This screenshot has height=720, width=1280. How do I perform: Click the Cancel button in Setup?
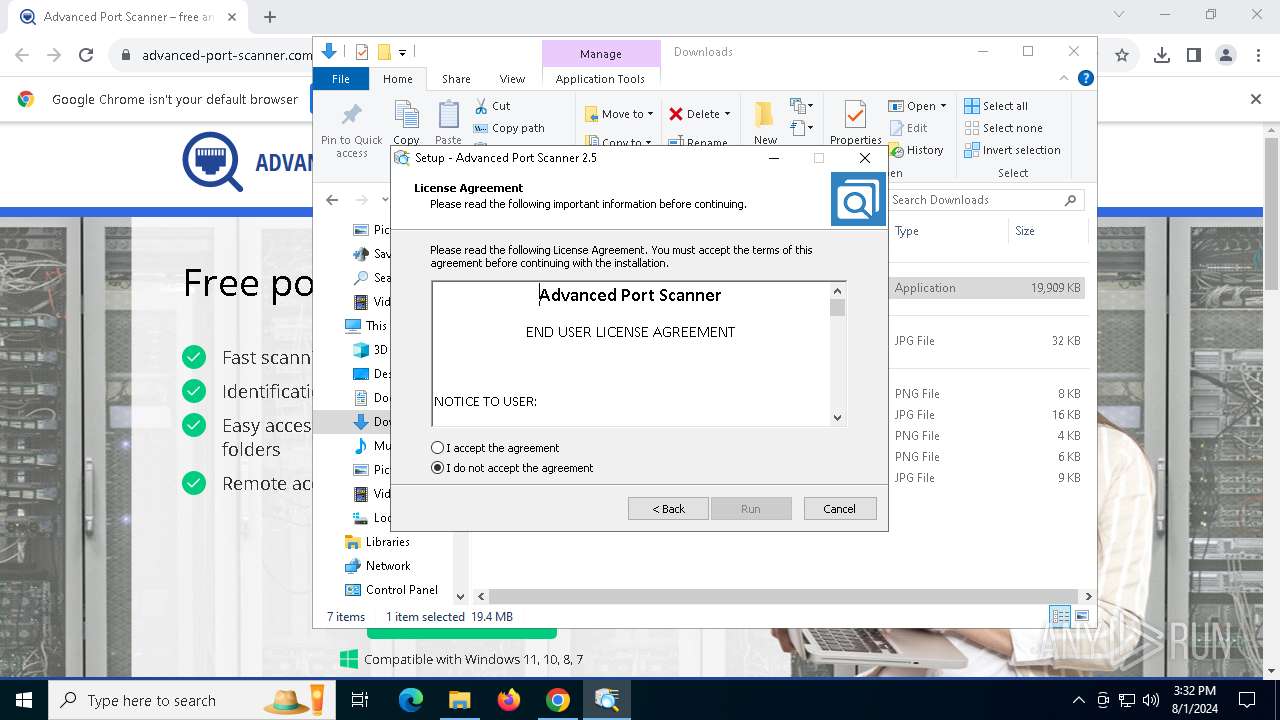point(839,509)
